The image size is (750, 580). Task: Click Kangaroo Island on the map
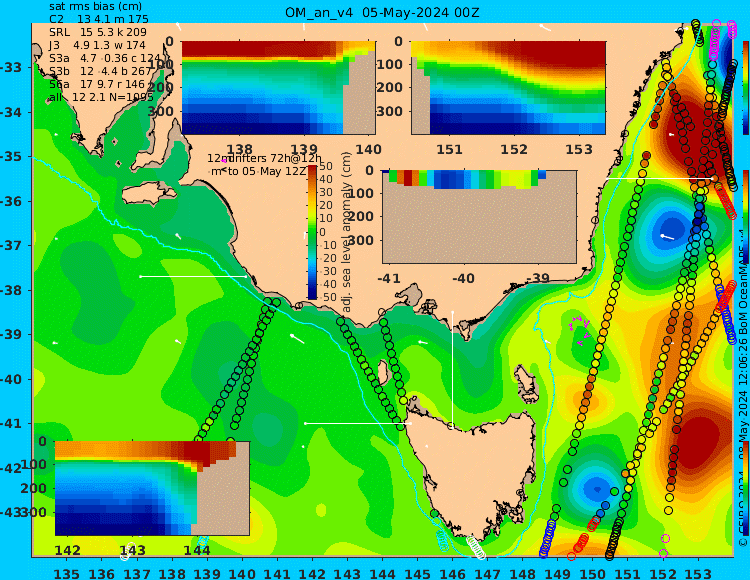tap(148, 195)
